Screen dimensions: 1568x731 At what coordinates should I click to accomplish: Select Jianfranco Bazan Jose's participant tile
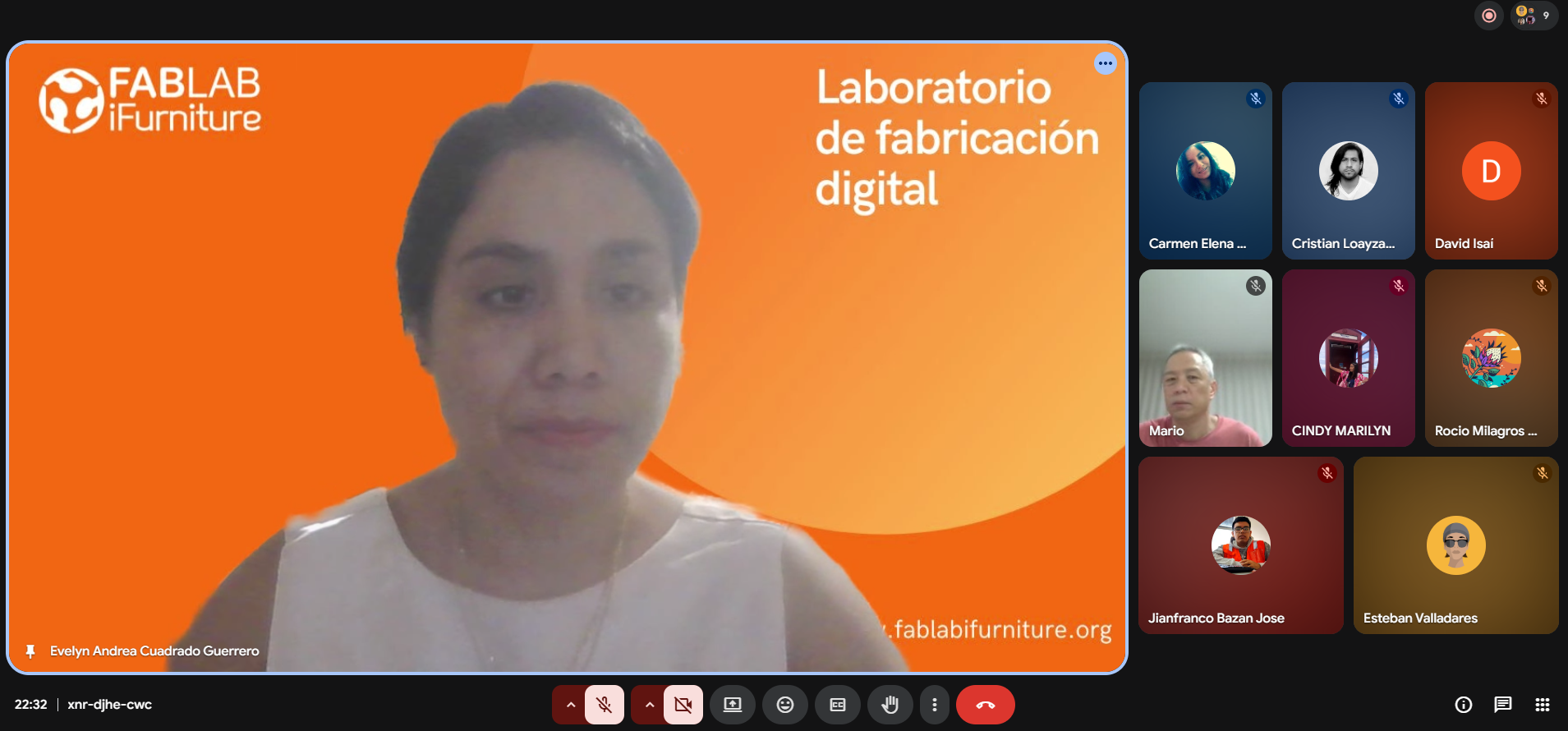1241,545
